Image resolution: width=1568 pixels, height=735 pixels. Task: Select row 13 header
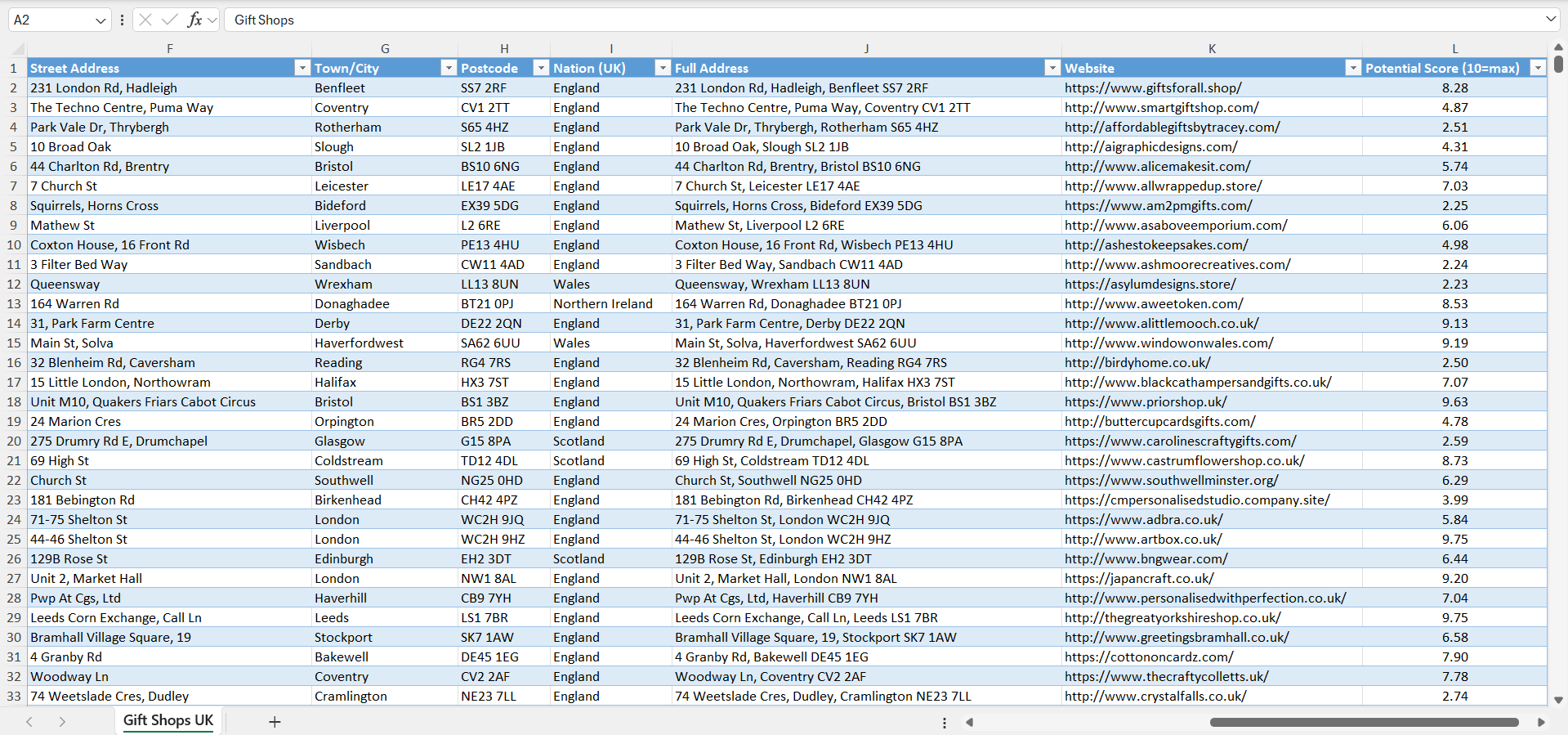(x=14, y=303)
